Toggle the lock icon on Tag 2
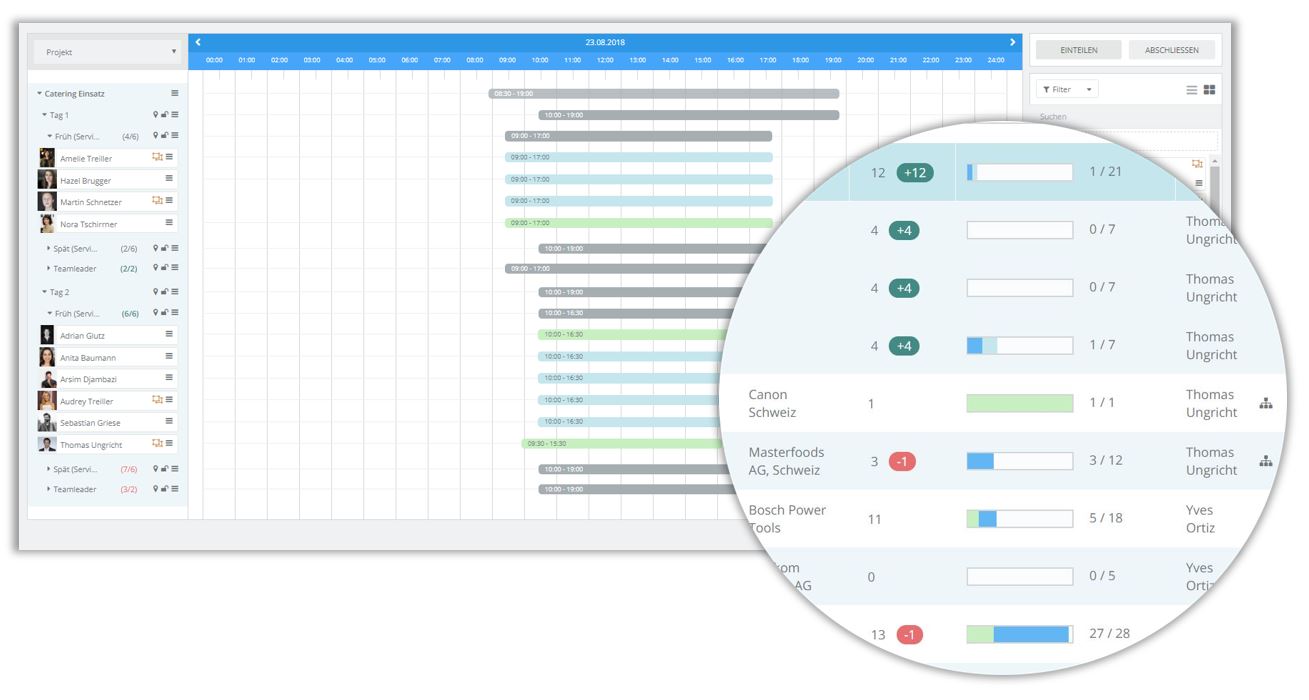This screenshot has height=700, width=1309. pyautogui.click(x=164, y=292)
